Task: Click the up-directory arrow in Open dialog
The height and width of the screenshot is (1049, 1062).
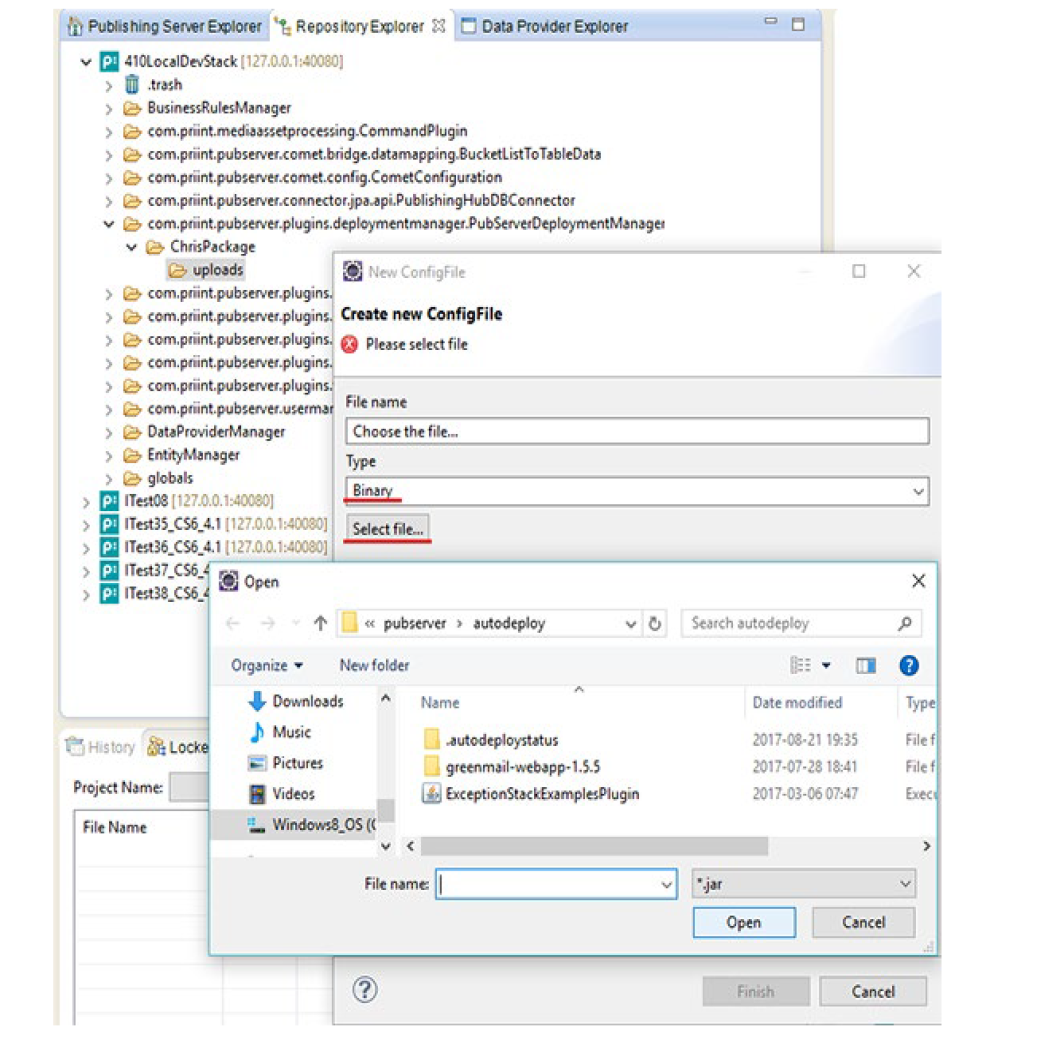Action: click(x=320, y=623)
